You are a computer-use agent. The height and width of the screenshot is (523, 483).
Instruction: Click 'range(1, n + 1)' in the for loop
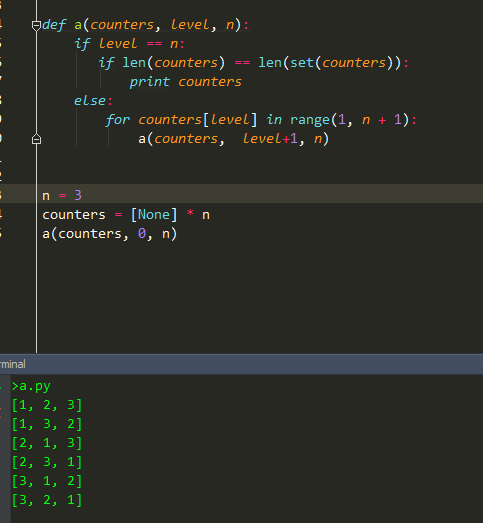350,120
